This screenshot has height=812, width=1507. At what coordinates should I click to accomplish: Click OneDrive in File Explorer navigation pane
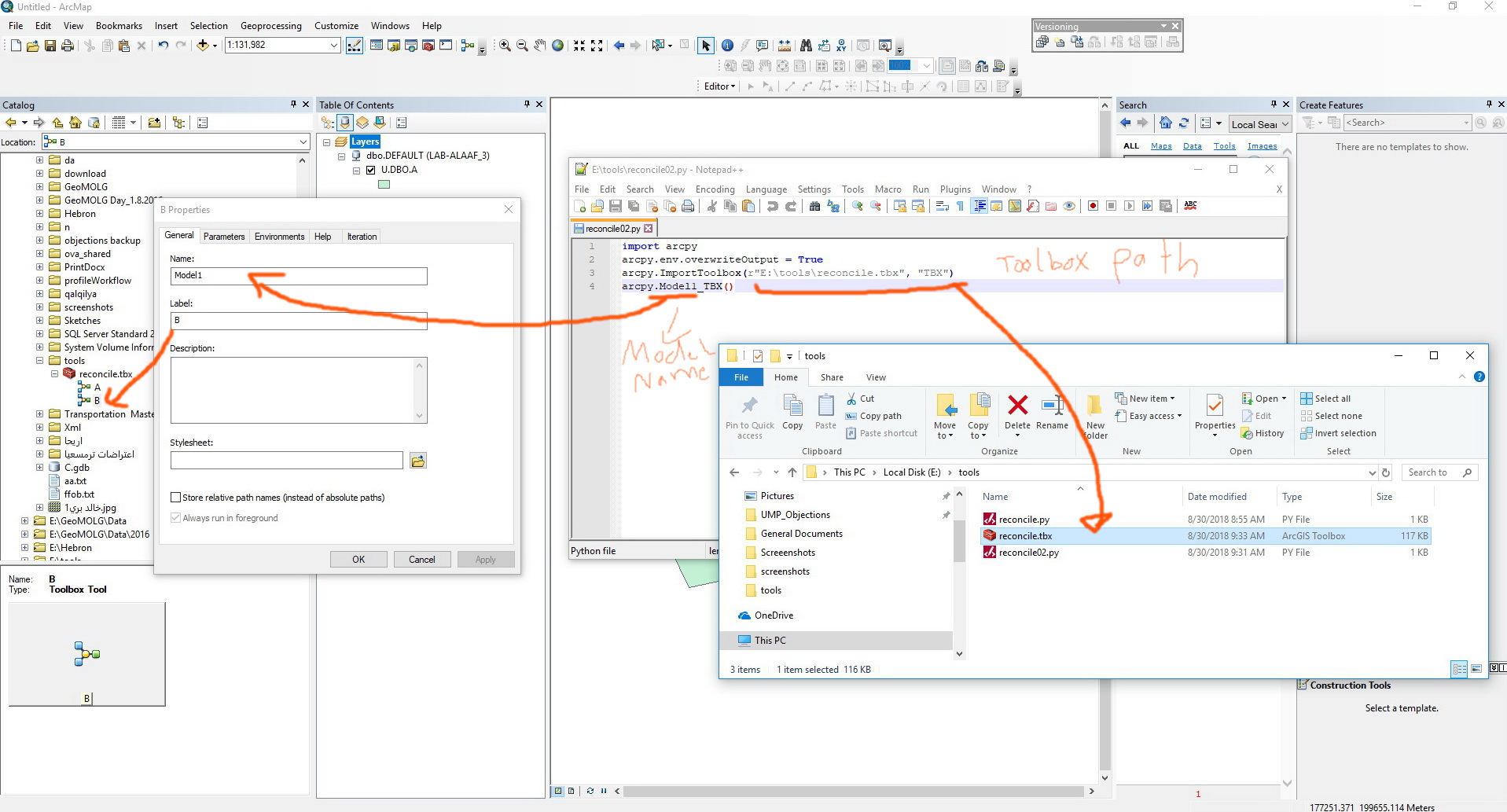pyautogui.click(x=766, y=615)
